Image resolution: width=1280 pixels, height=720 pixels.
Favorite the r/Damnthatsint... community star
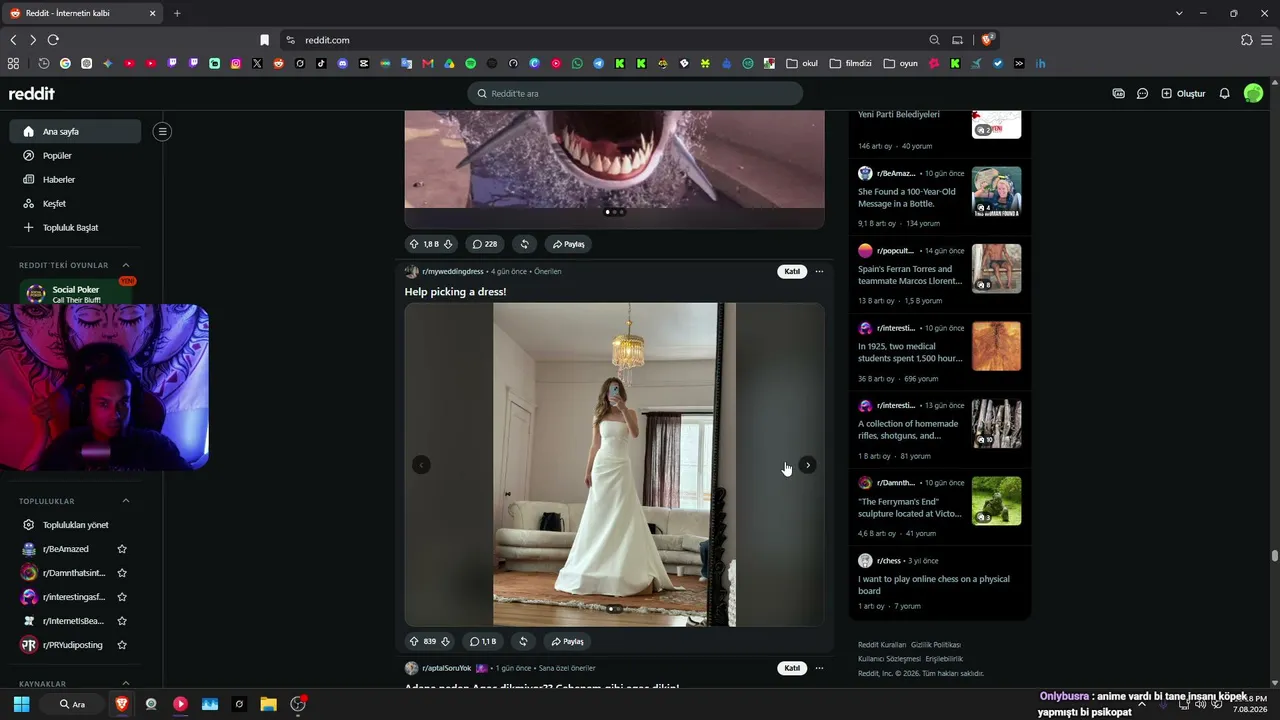point(122,573)
